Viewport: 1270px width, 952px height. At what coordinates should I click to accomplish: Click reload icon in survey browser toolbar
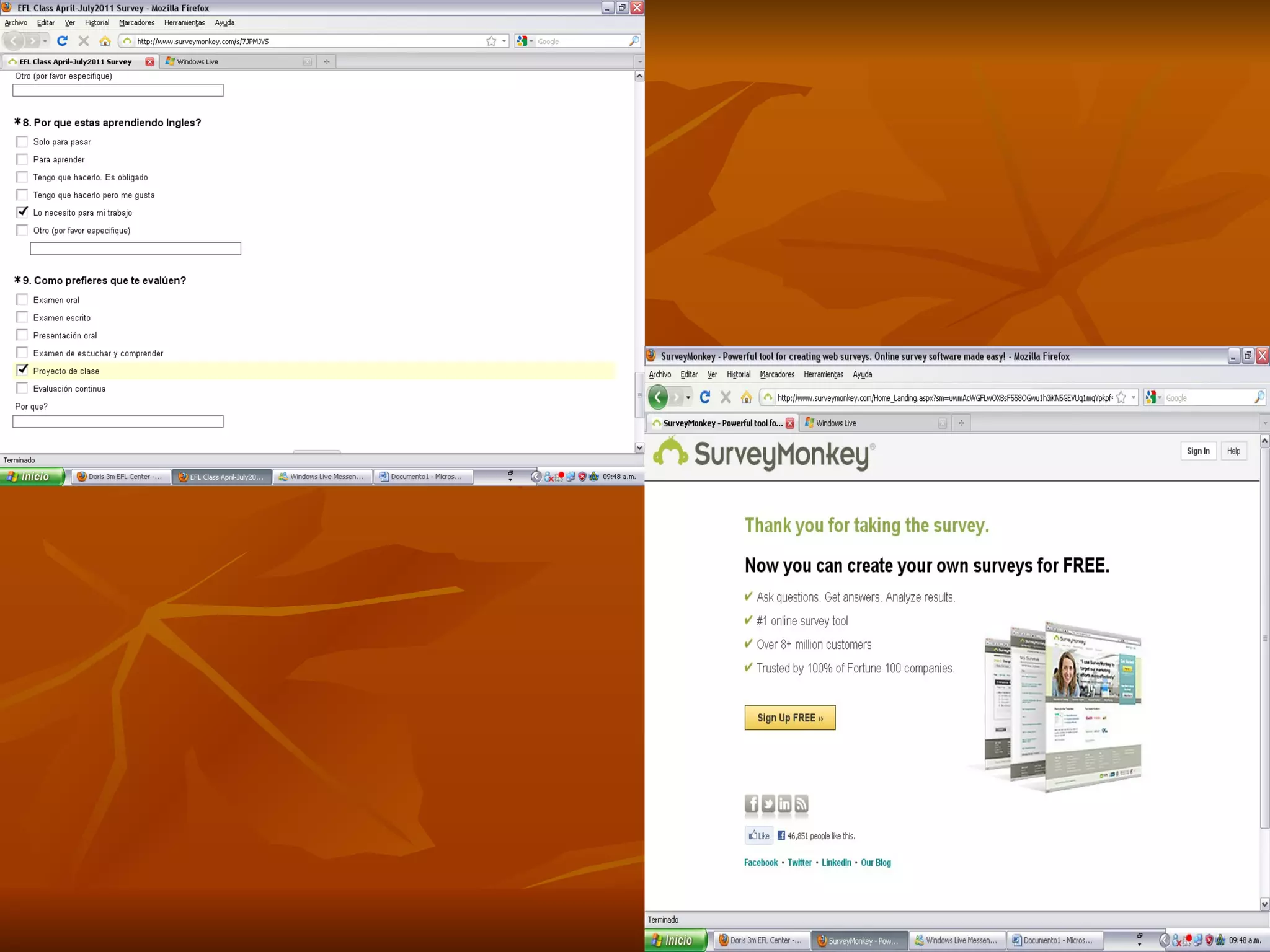62,41
